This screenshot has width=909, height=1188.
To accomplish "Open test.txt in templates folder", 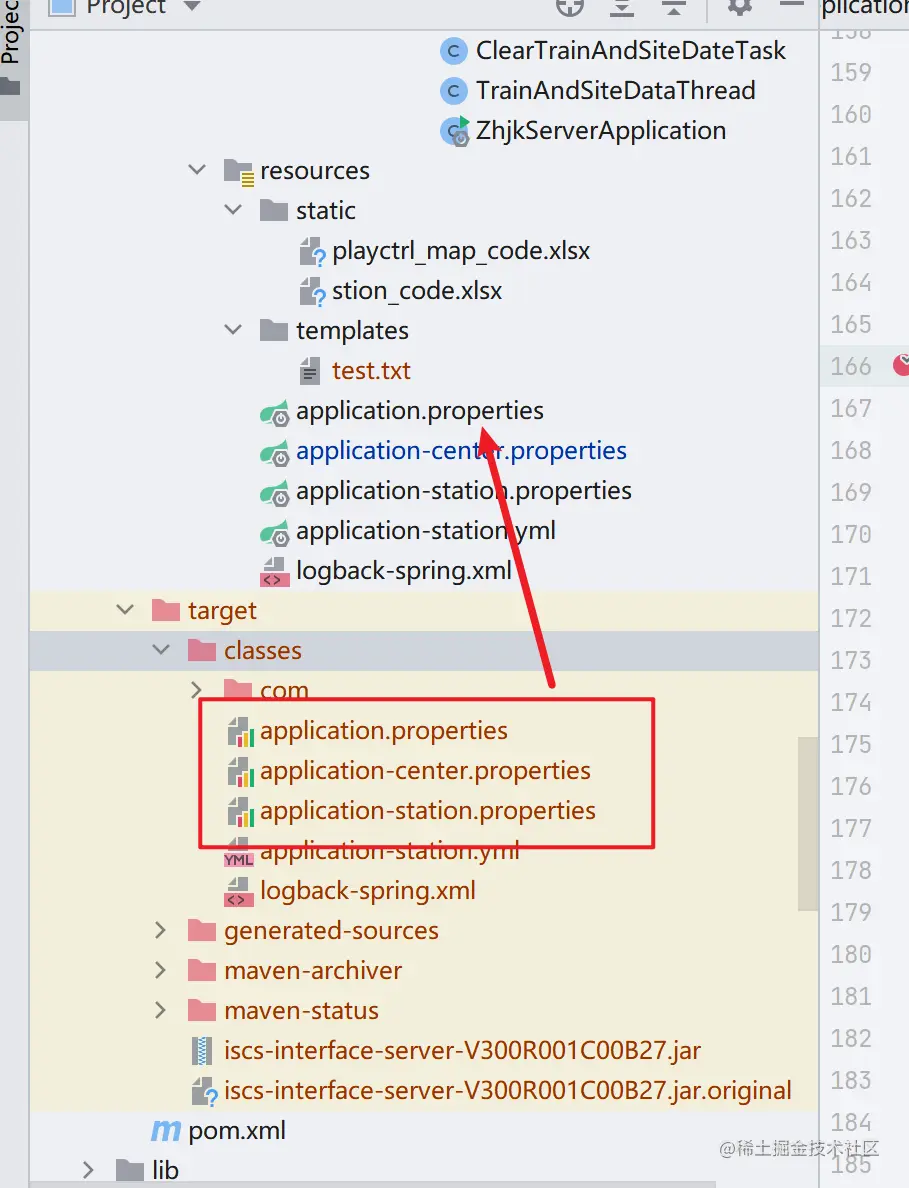I will click(370, 371).
